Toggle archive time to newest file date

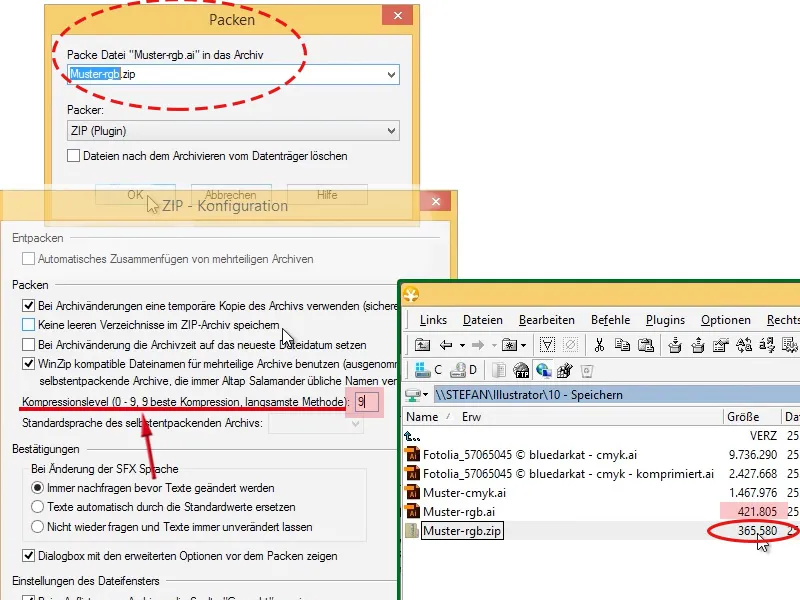coord(29,344)
